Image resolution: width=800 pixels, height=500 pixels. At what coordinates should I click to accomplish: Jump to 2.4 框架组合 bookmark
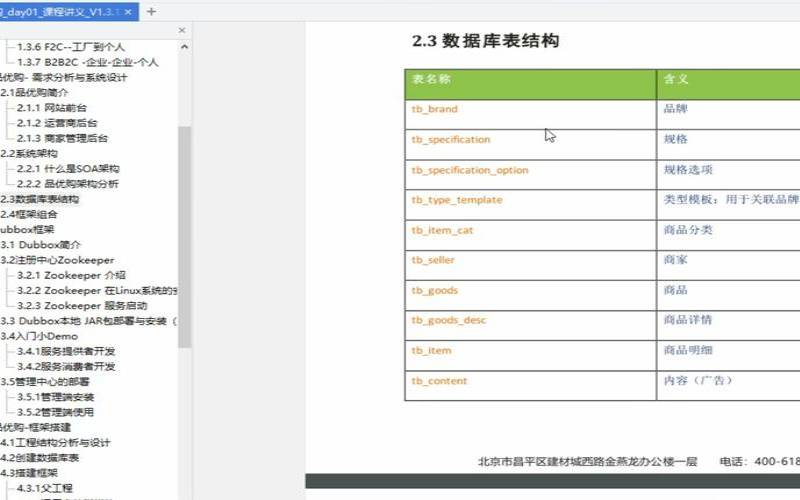tap(29, 214)
